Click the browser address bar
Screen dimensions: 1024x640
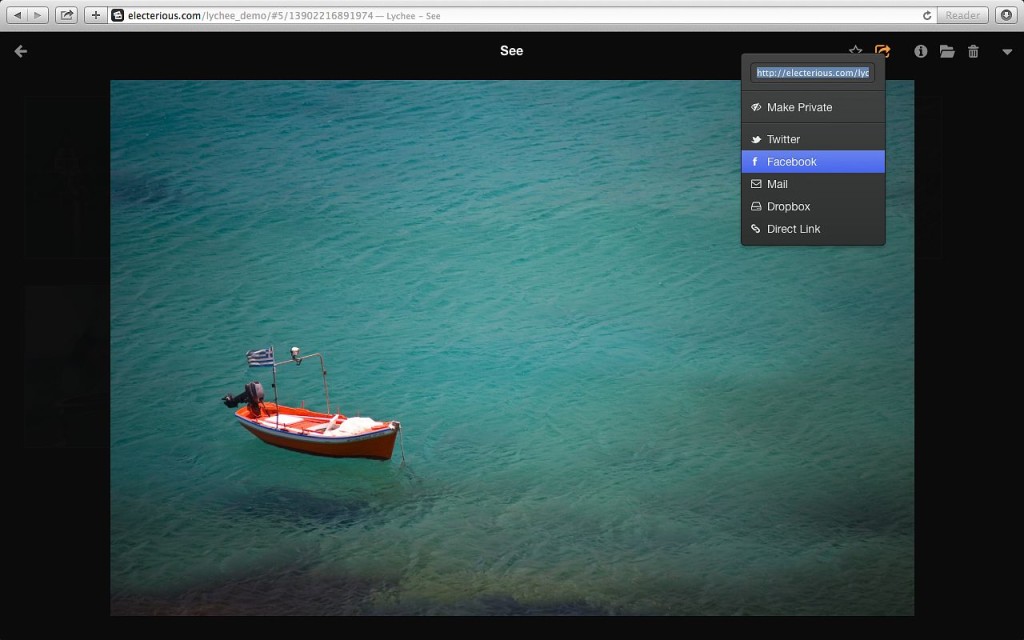[x=522, y=15]
